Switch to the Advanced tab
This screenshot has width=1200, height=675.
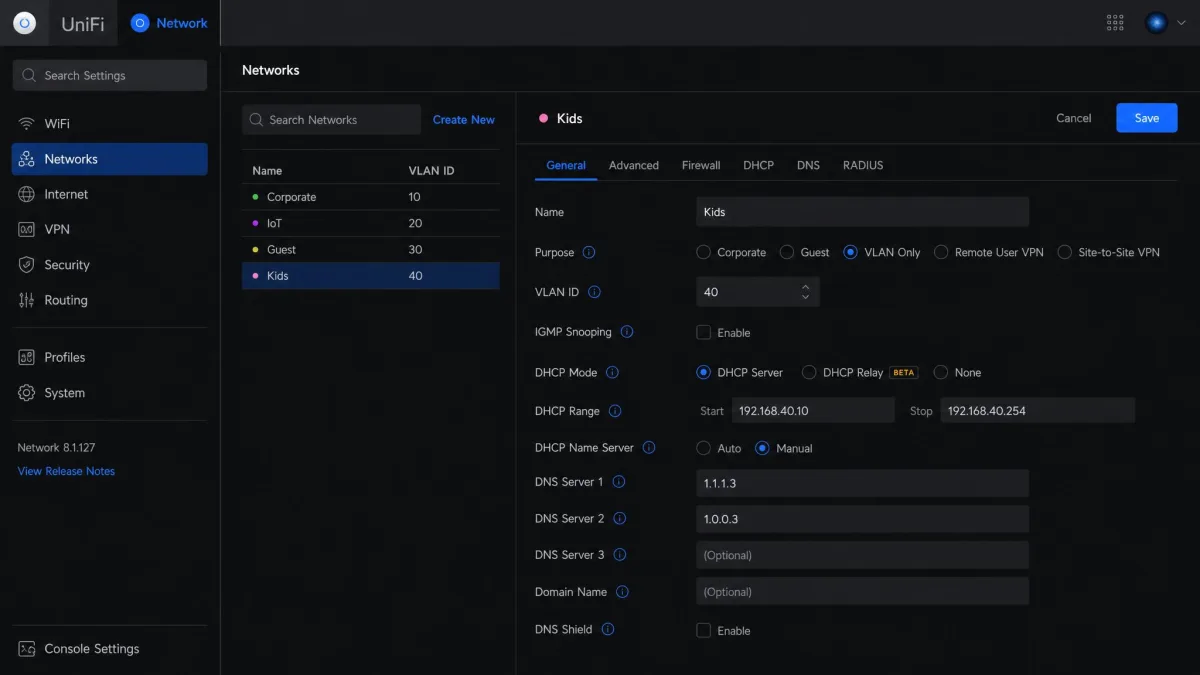click(634, 165)
